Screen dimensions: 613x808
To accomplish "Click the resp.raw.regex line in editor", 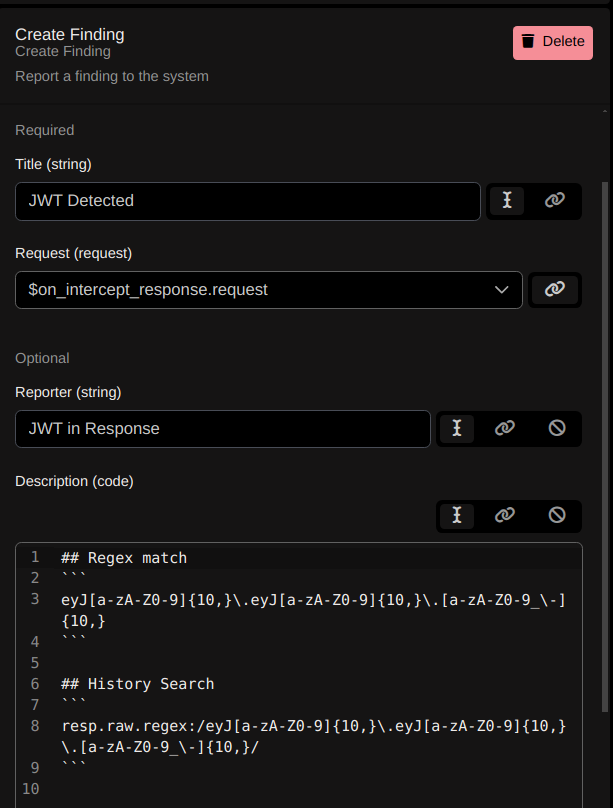I will (x=314, y=737).
